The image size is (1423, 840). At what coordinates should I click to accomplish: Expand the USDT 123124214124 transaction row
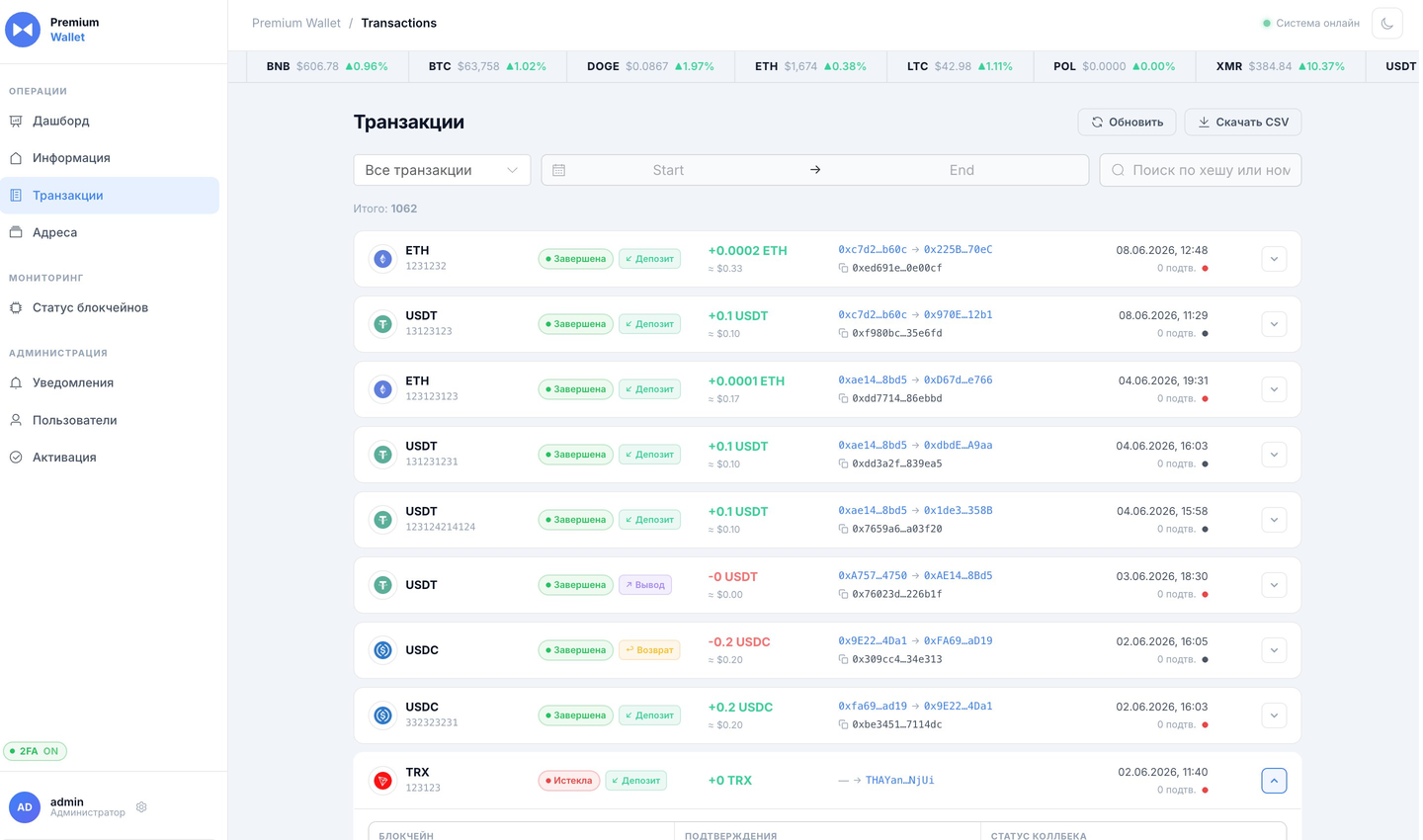coord(1274,520)
